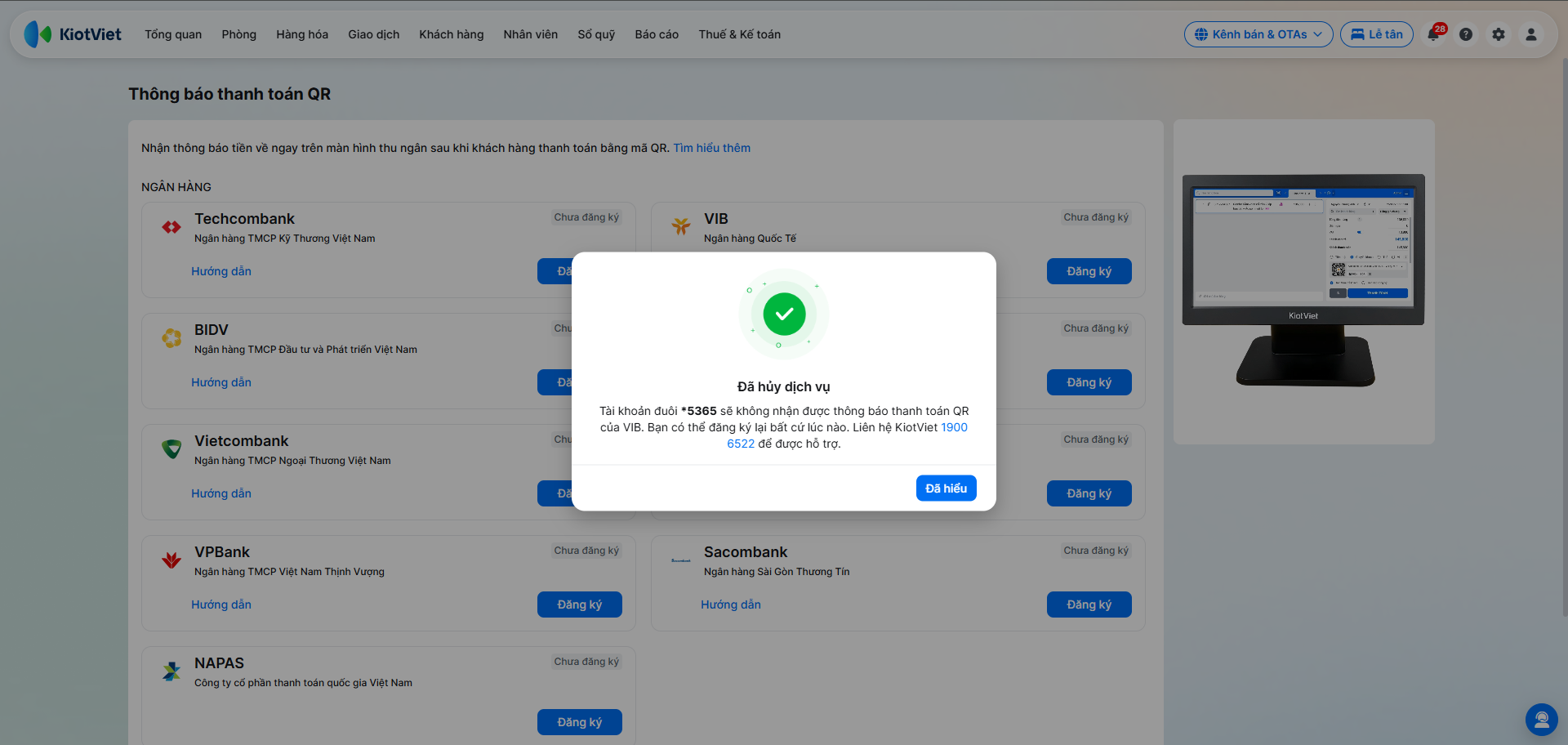The image size is (1568, 745).
Task: Open the Tìm hiểu thêm link
Action: 712,148
